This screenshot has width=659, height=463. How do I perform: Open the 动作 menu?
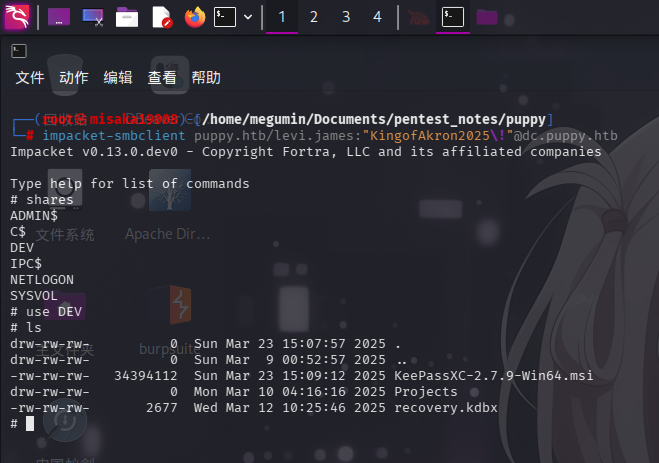(x=74, y=78)
